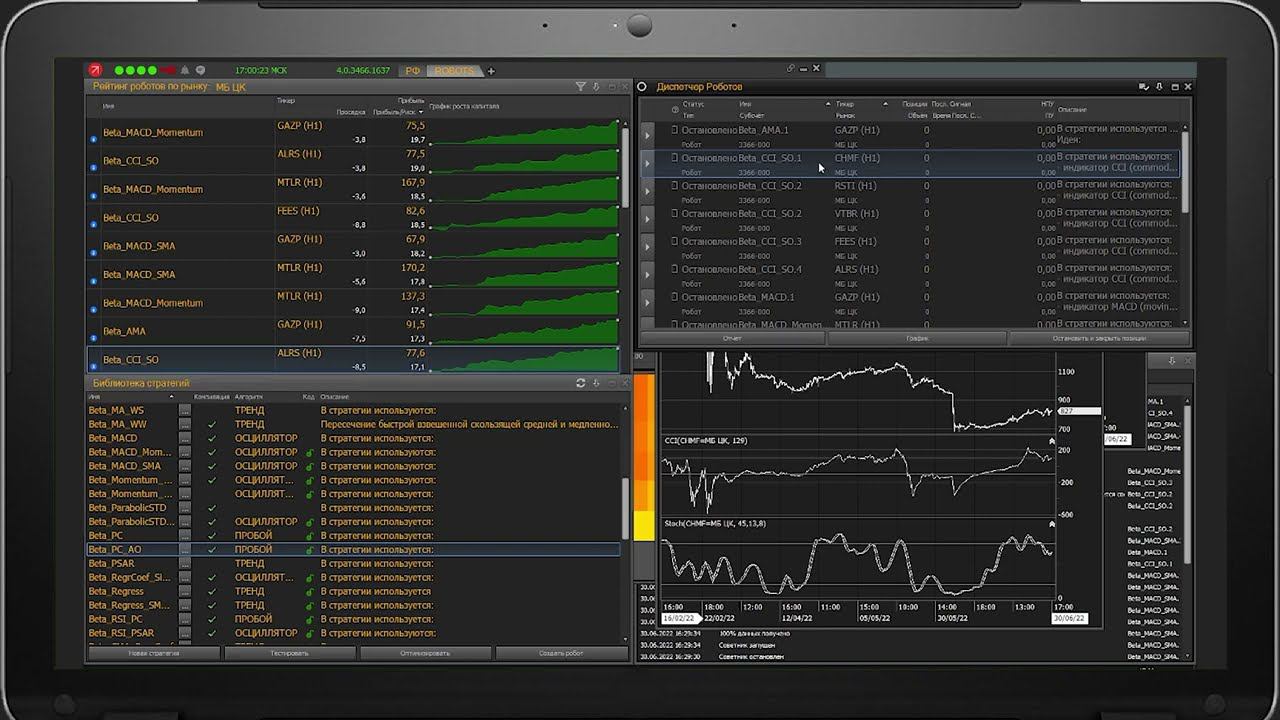Click status icon of Beta_MACD.1 robot
1280x720 pixels.
click(x=675, y=297)
